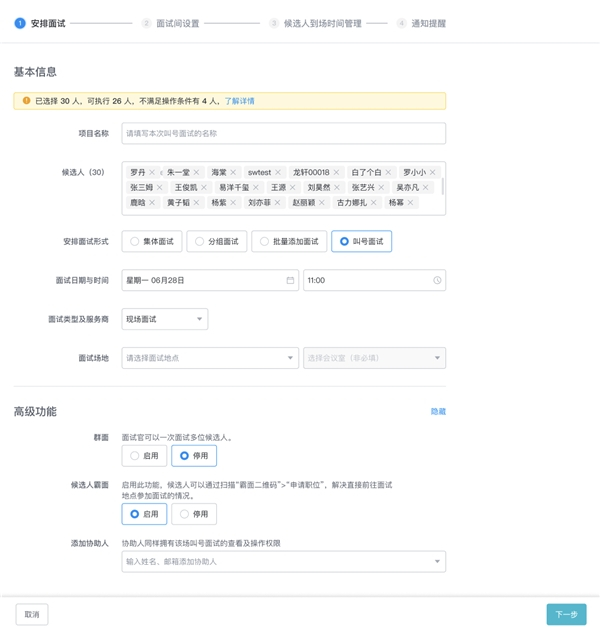Viewport: 600px width, 628px height.
Task: Remove candidate 白了个白 tag
Action: [388, 172]
